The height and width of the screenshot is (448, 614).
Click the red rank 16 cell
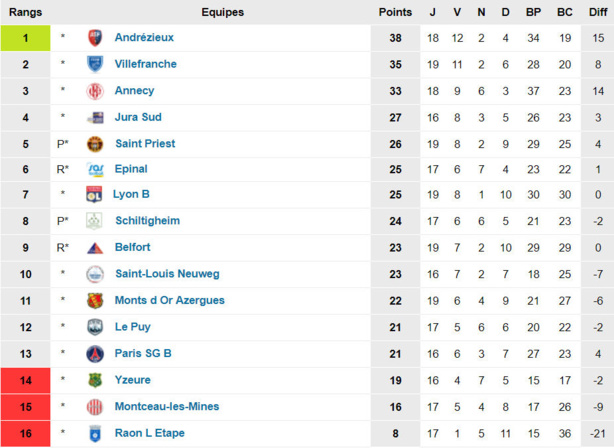click(26, 433)
